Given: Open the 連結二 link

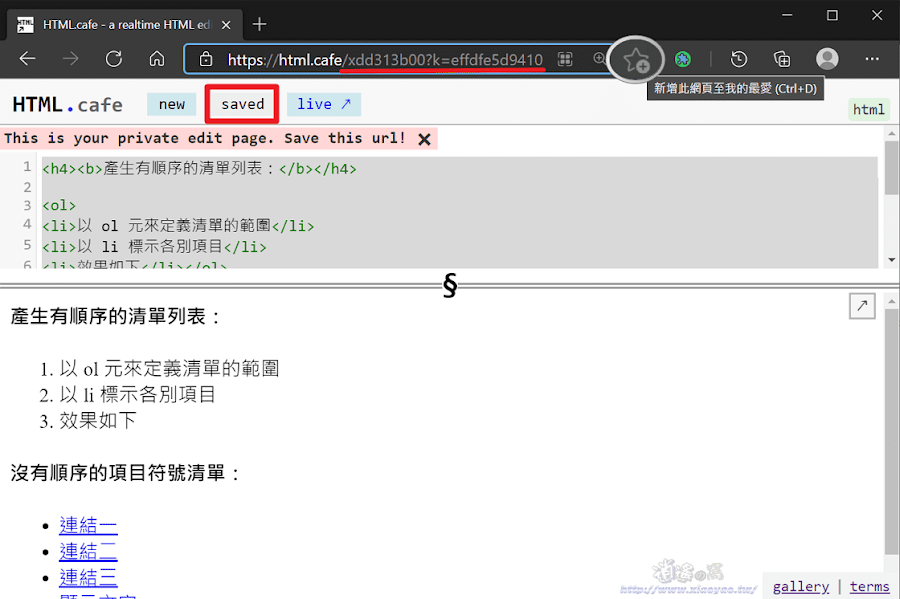Looking at the screenshot, I should 88,551.
